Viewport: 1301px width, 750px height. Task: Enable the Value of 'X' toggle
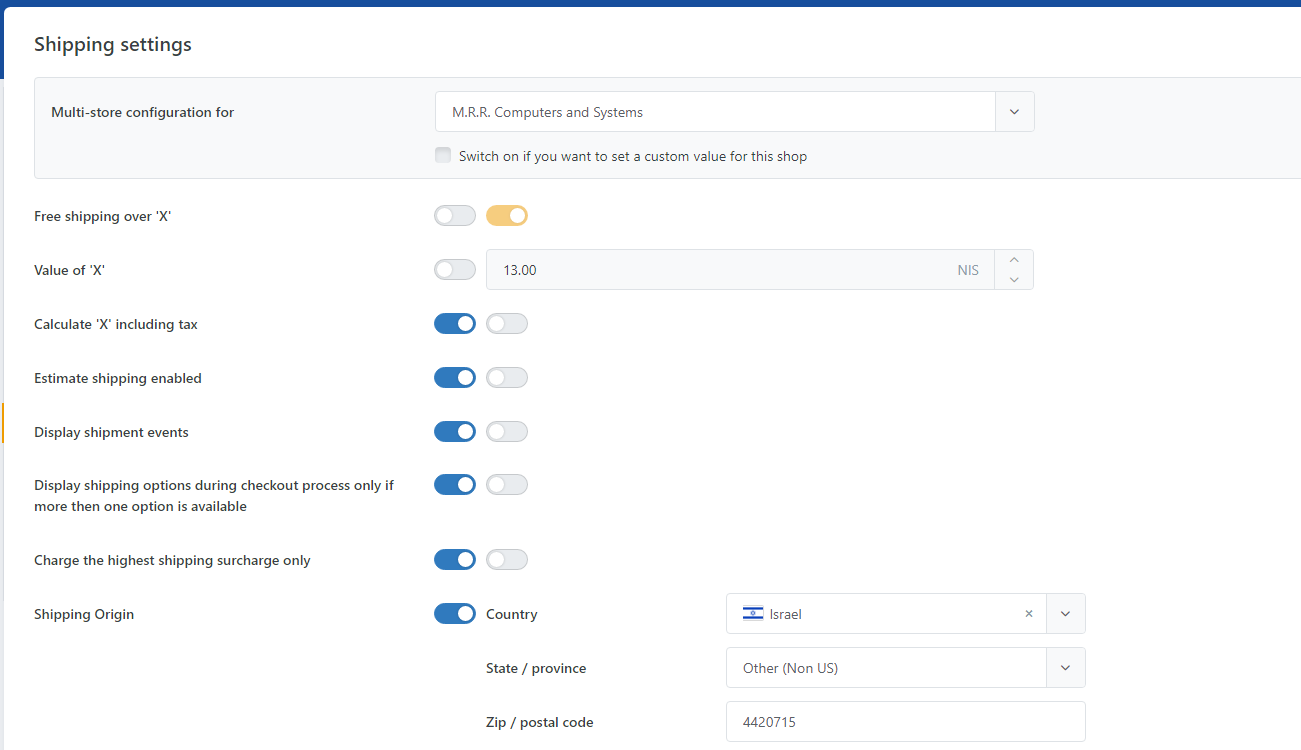[455, 269]
